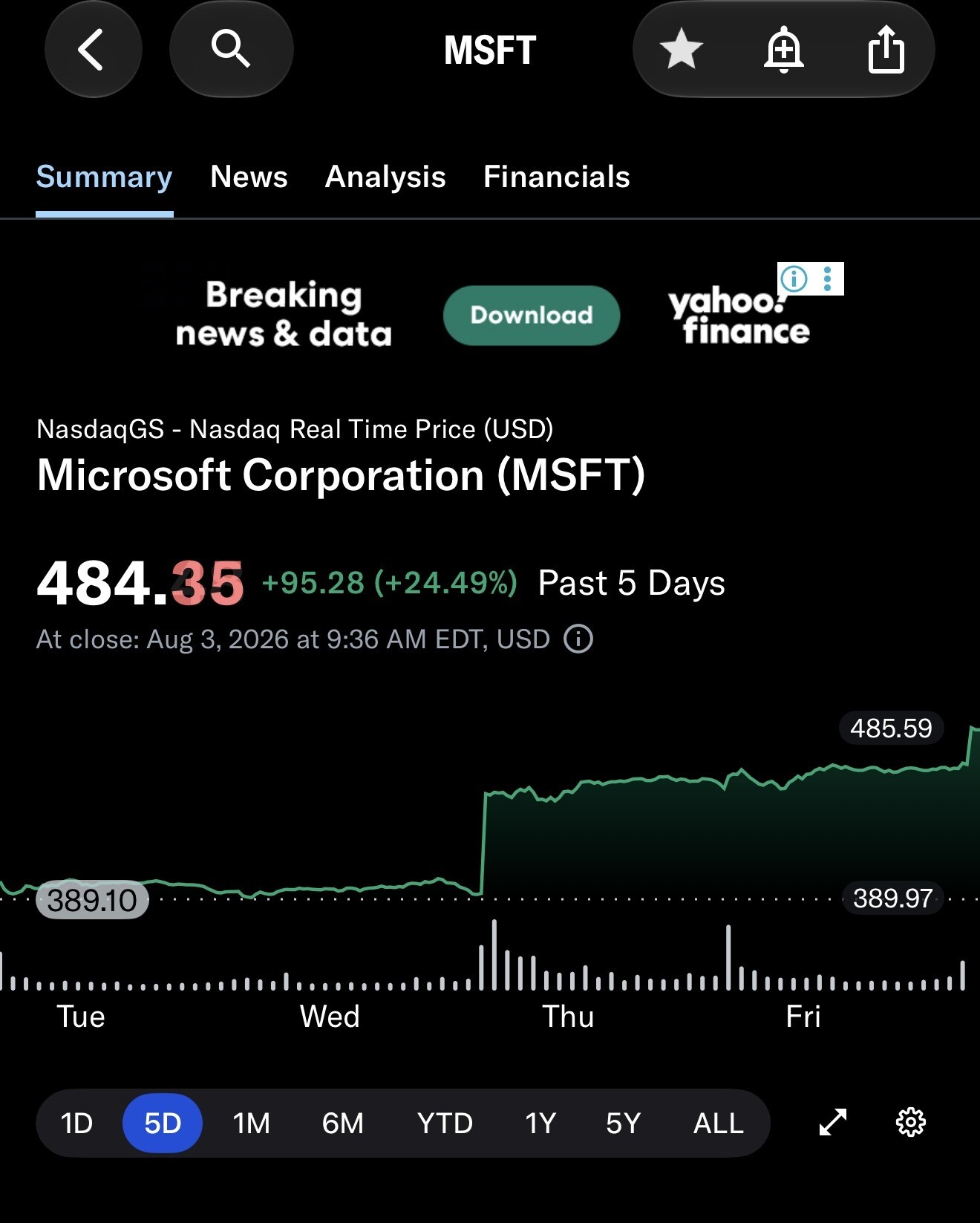The image size is (980, 1223).
Task: Select the 1M time range
Action: (252, 1123)
